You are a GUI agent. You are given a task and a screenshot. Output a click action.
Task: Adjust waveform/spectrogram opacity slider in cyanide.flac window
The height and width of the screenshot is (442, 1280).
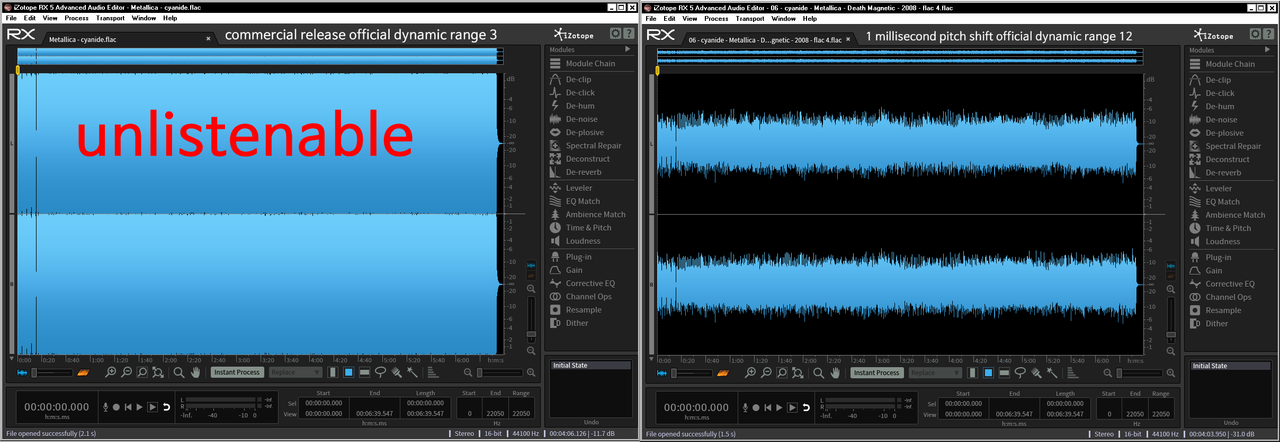[x=52, y=372]
